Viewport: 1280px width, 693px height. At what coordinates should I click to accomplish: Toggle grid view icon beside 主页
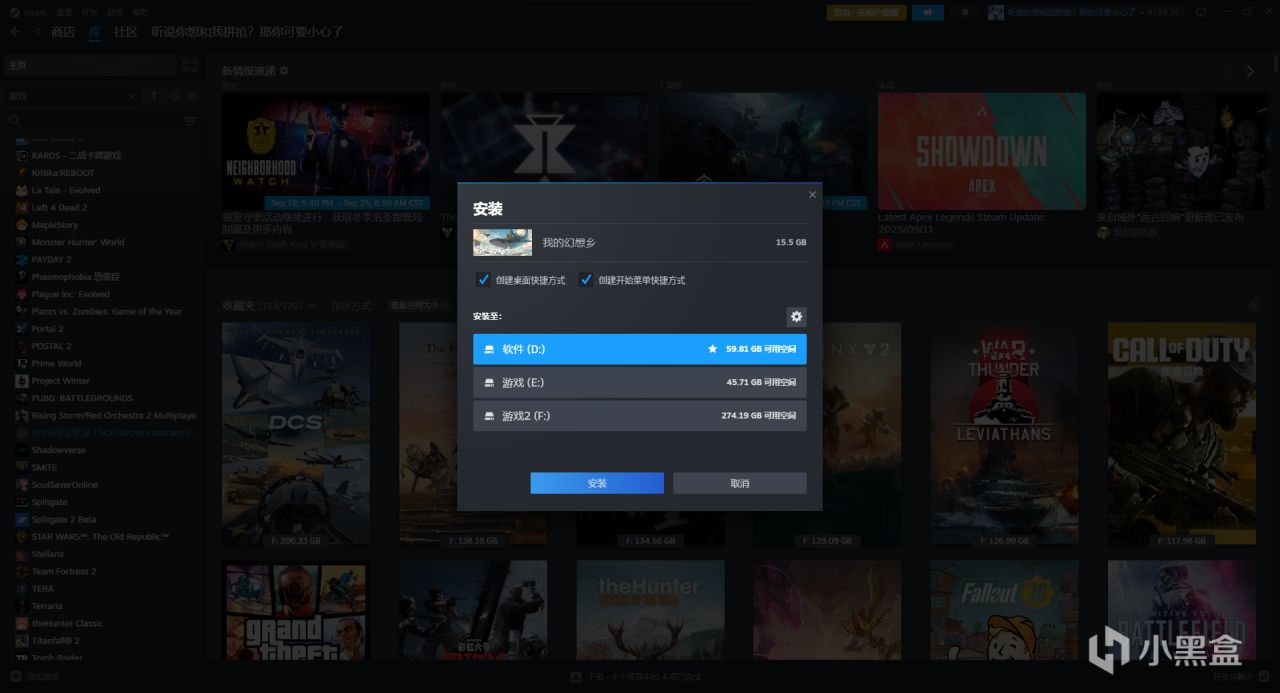[x=190, y=65]
